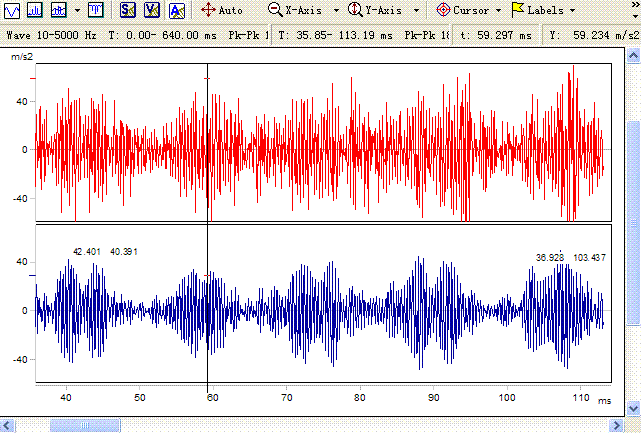This screenshot has height=433, width=641.
Task: Switch to the spectrum view icon
Action: 35,10
